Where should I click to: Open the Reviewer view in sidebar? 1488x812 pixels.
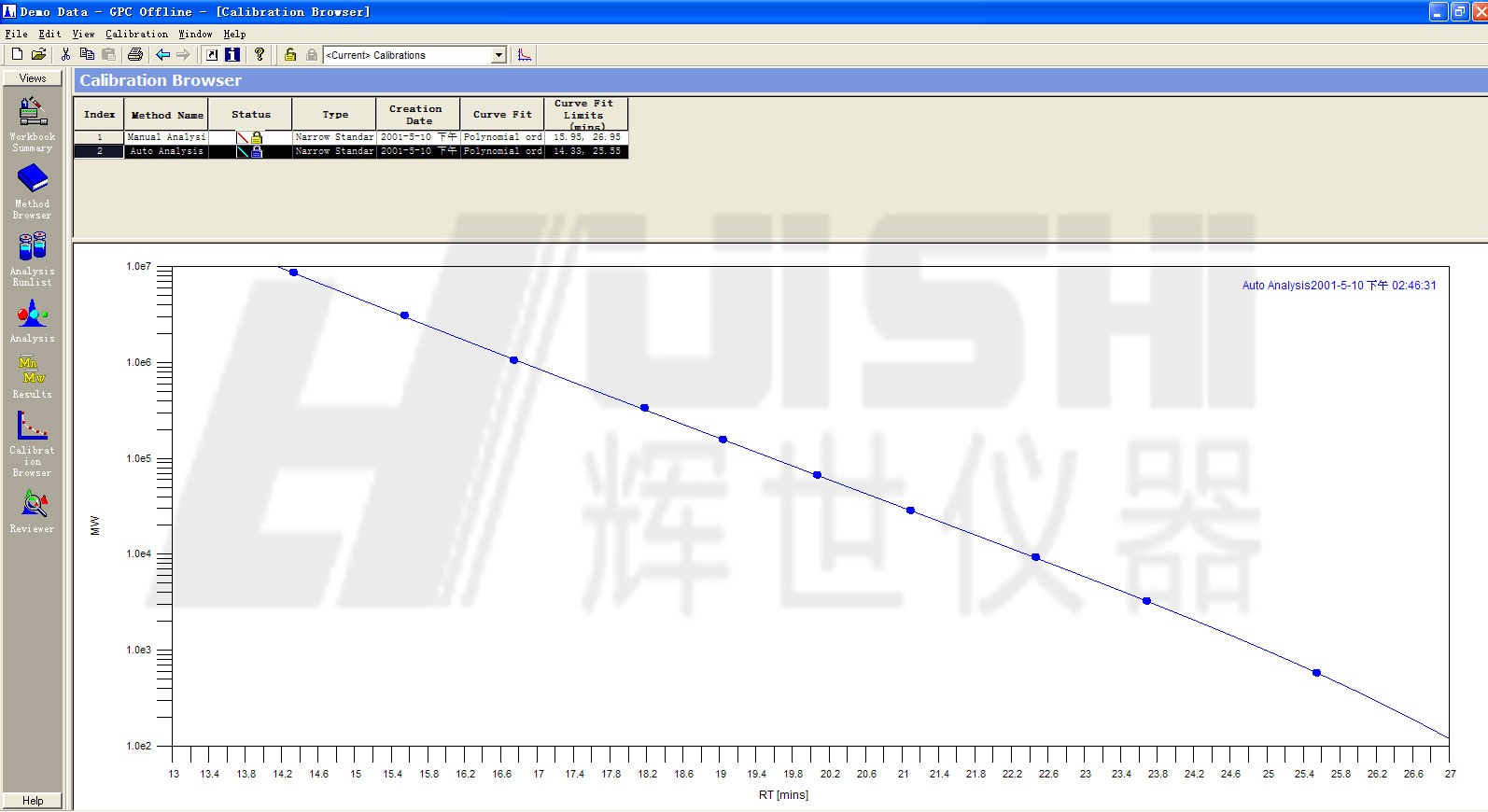click(33, 511)
